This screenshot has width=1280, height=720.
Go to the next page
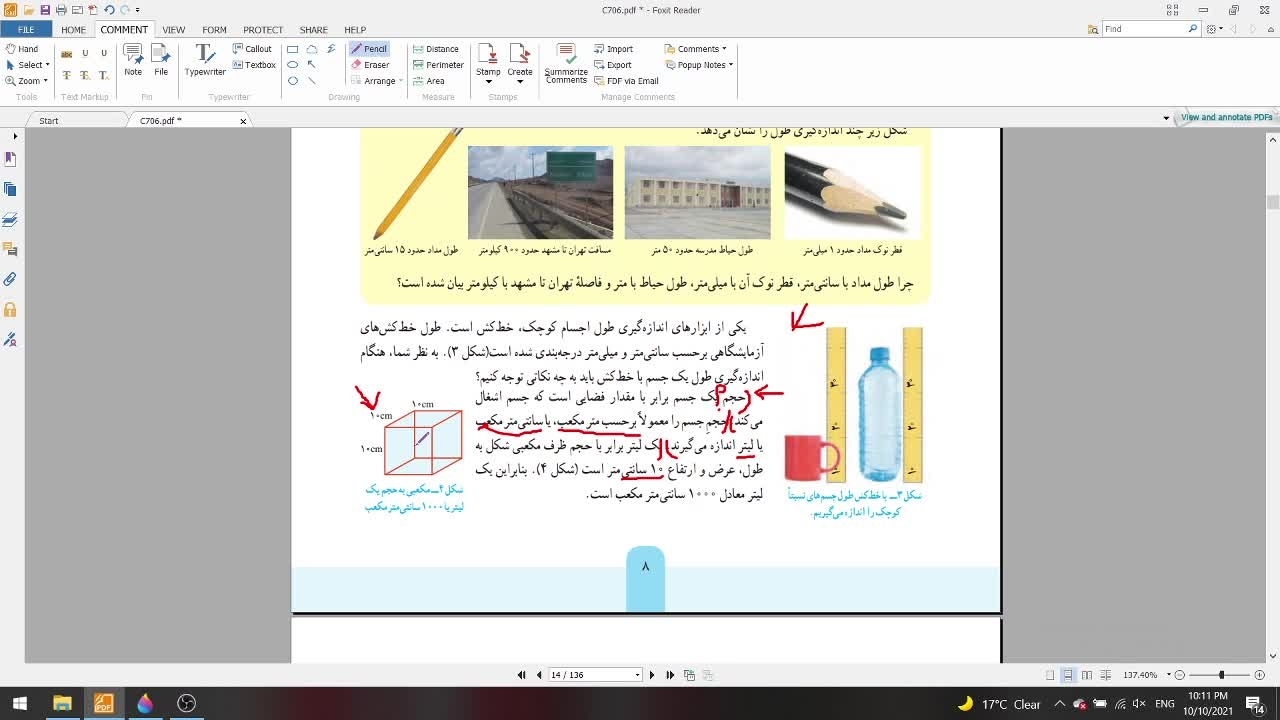click(652, 675)
